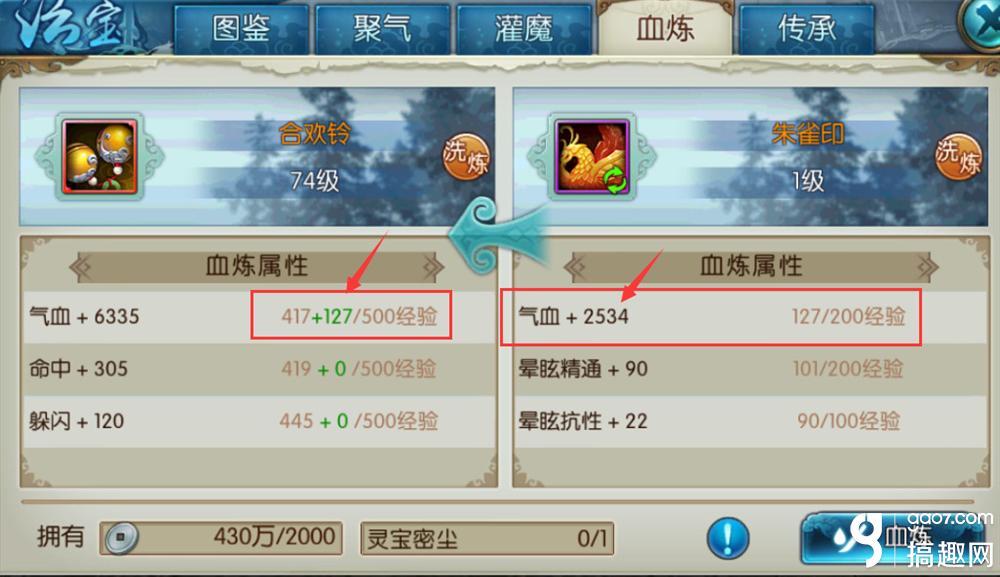The width and height of the screenshot is (1000, 577).
Task: Open the 传承 tab
Action: pyautogui.click(x=806, y=29)
